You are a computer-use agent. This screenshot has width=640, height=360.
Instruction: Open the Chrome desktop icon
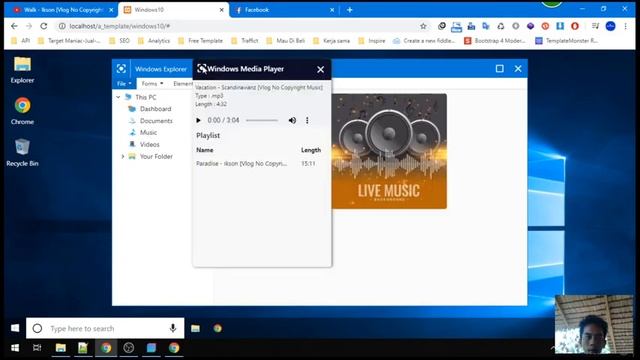pyautogui.click(x=22, y=111)
